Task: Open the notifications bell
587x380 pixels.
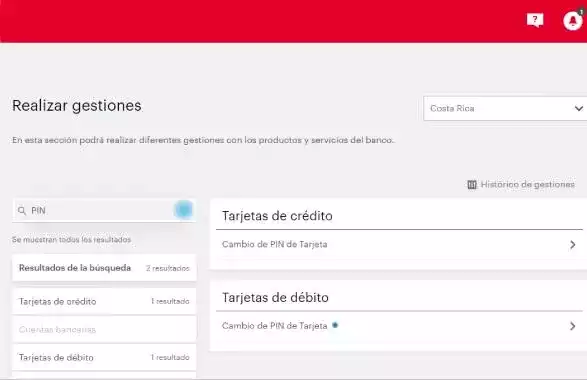Action: tap(573, 21)
